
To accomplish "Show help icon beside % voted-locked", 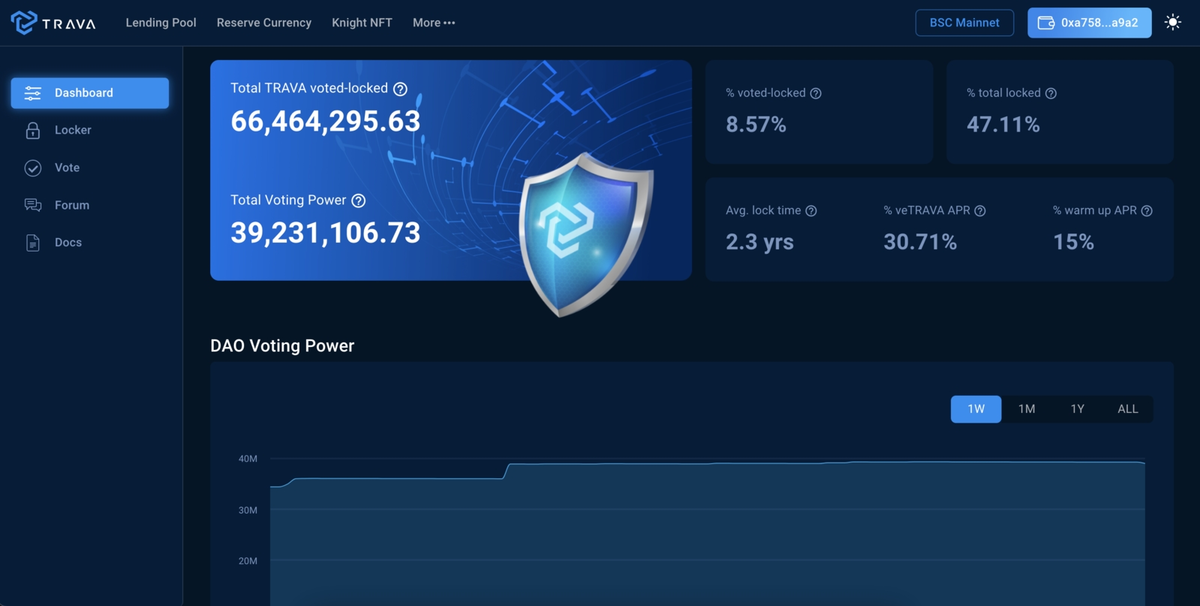I will point(816,93).
